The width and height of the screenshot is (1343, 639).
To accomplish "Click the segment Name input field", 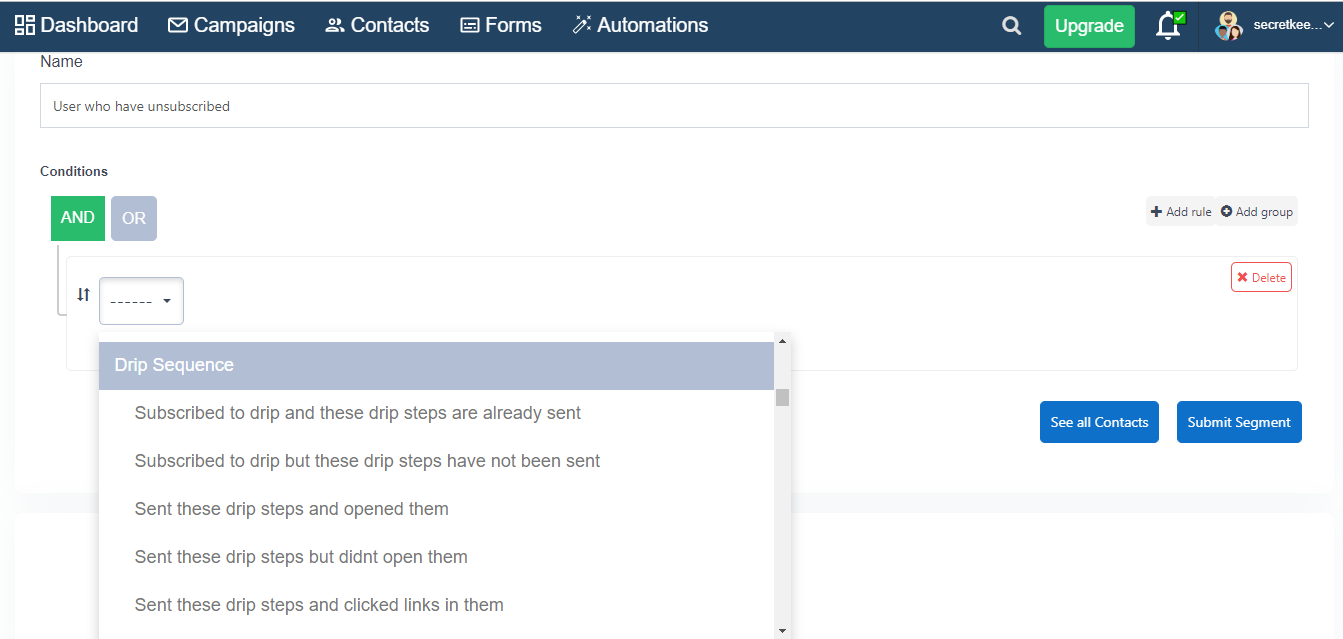I will point(674,106).
